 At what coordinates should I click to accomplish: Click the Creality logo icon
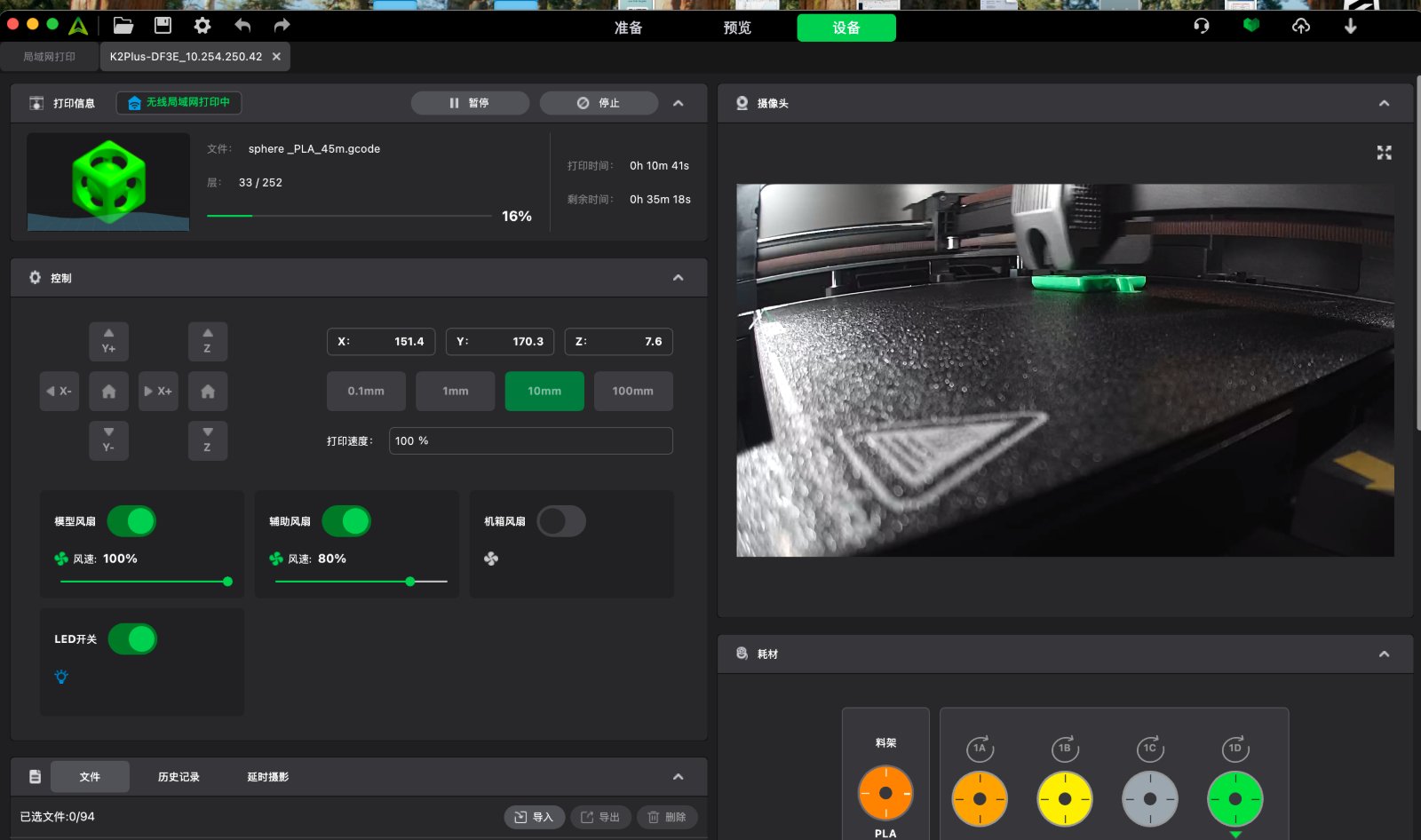(78, 26)
